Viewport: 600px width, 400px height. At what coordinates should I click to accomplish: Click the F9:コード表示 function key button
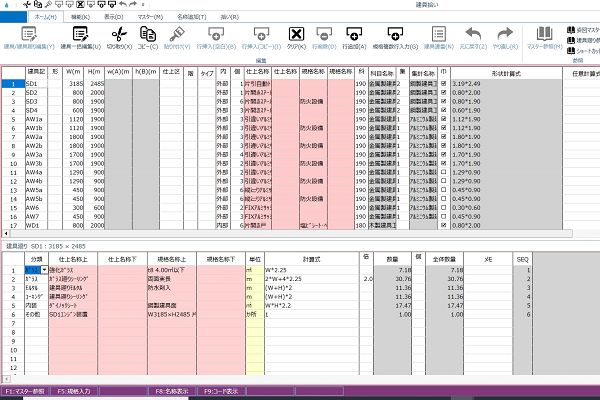coord(221,391)
